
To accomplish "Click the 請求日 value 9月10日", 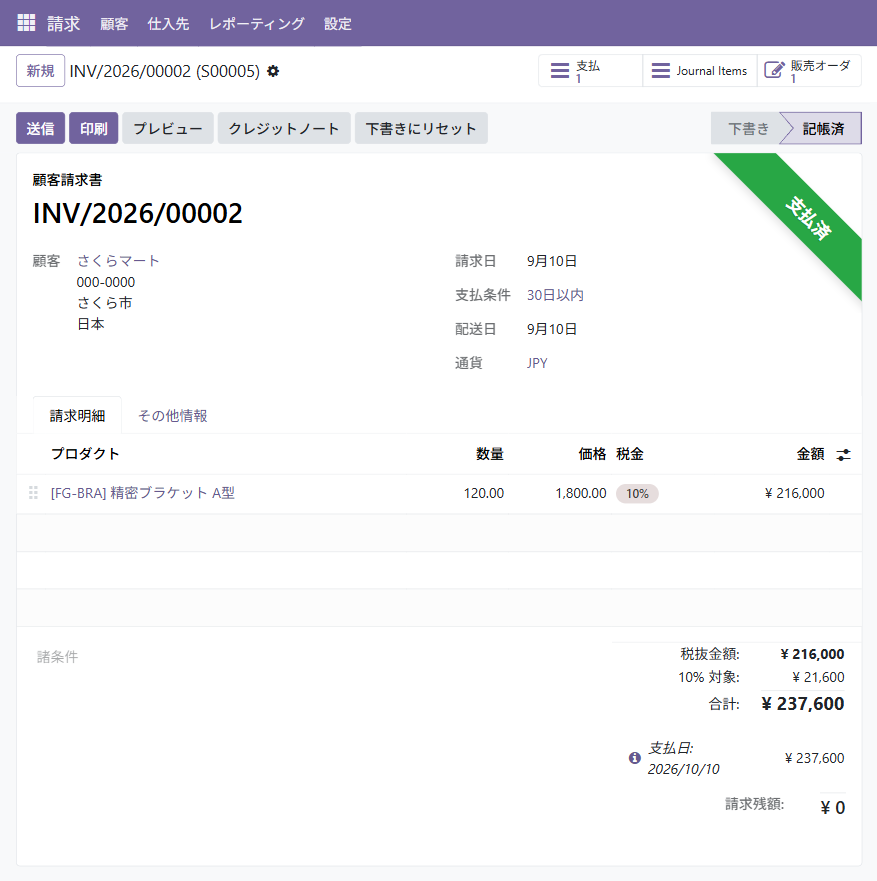I will tap(552, 261).
